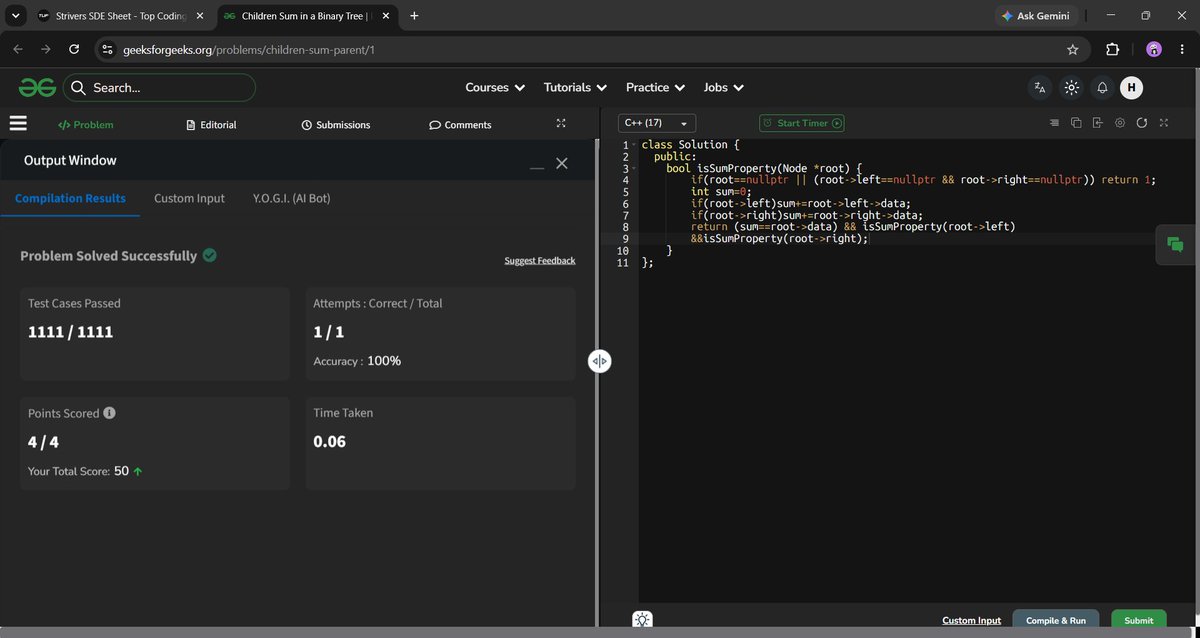Click the browser reload button
The image size is (1200, 638).
pyautogui.click(x=74, y=49)
